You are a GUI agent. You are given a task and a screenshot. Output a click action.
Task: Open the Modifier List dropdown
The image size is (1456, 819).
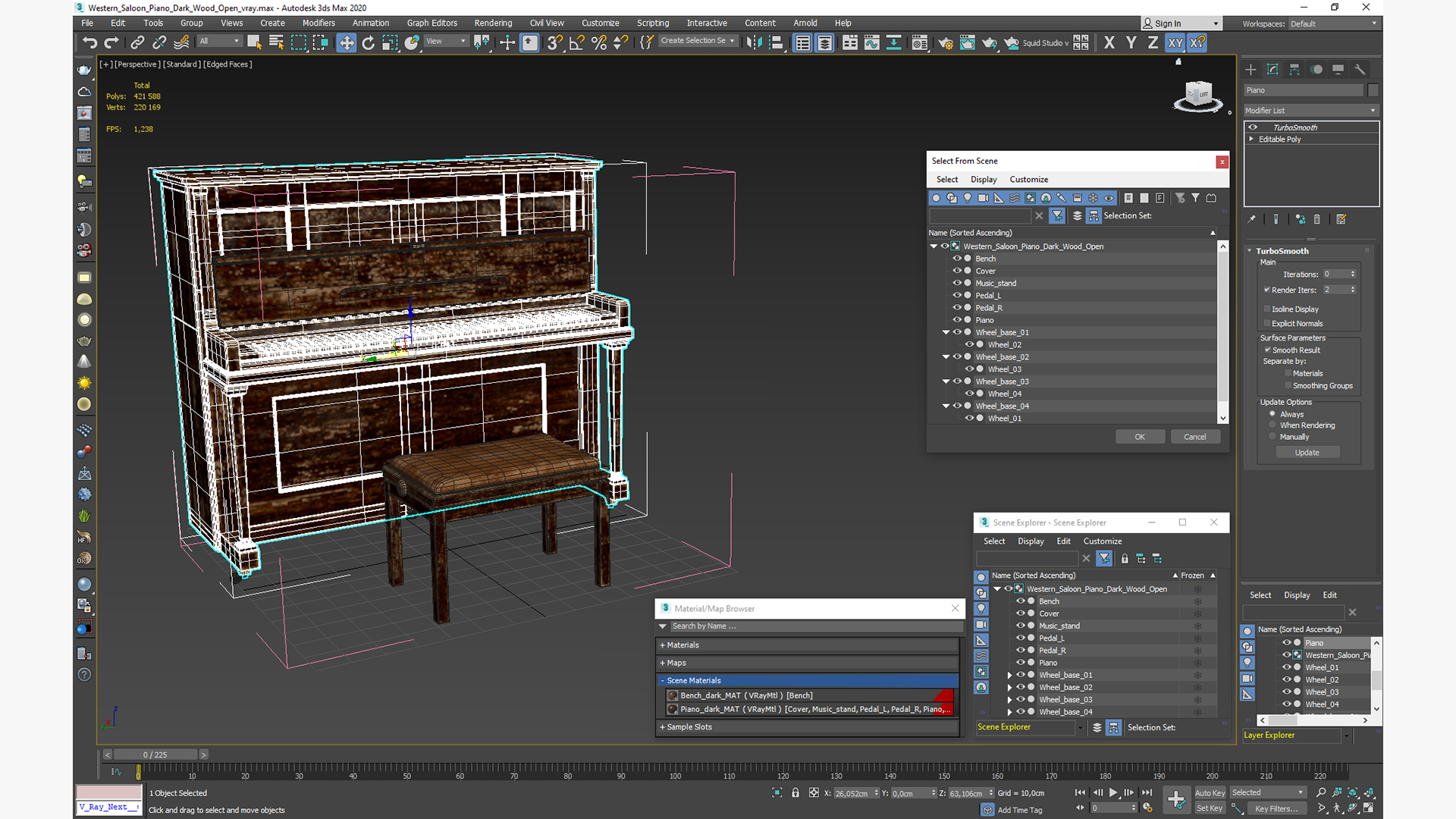[x=1310, y=111]
